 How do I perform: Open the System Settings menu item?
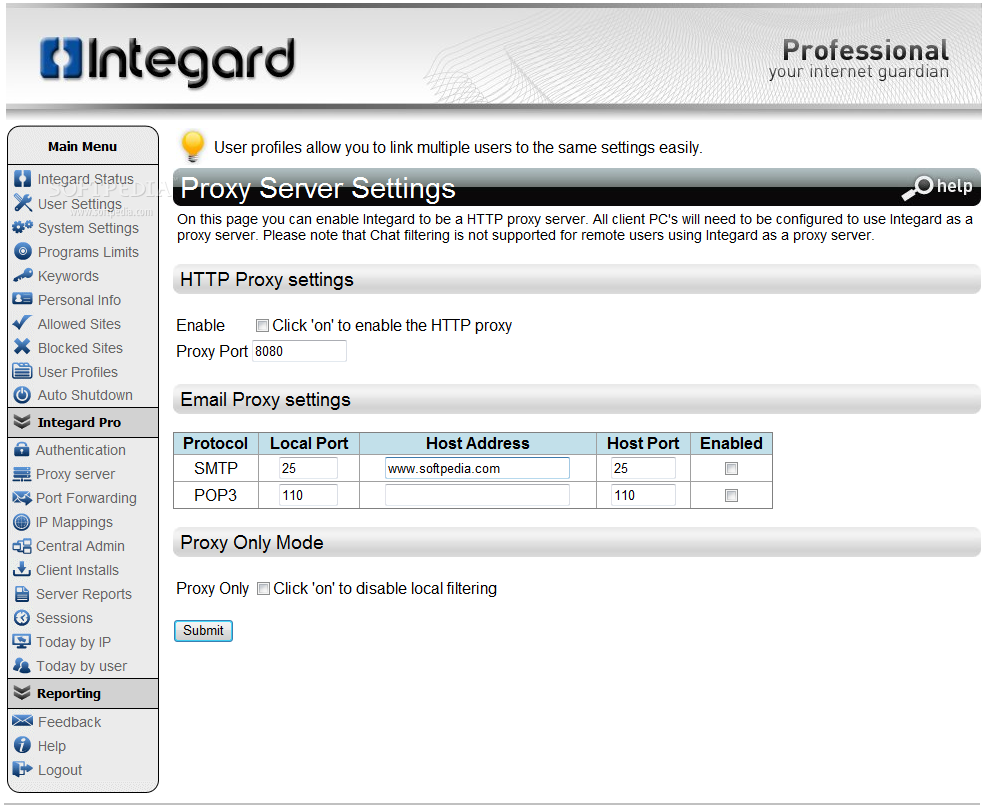(88, 228)
